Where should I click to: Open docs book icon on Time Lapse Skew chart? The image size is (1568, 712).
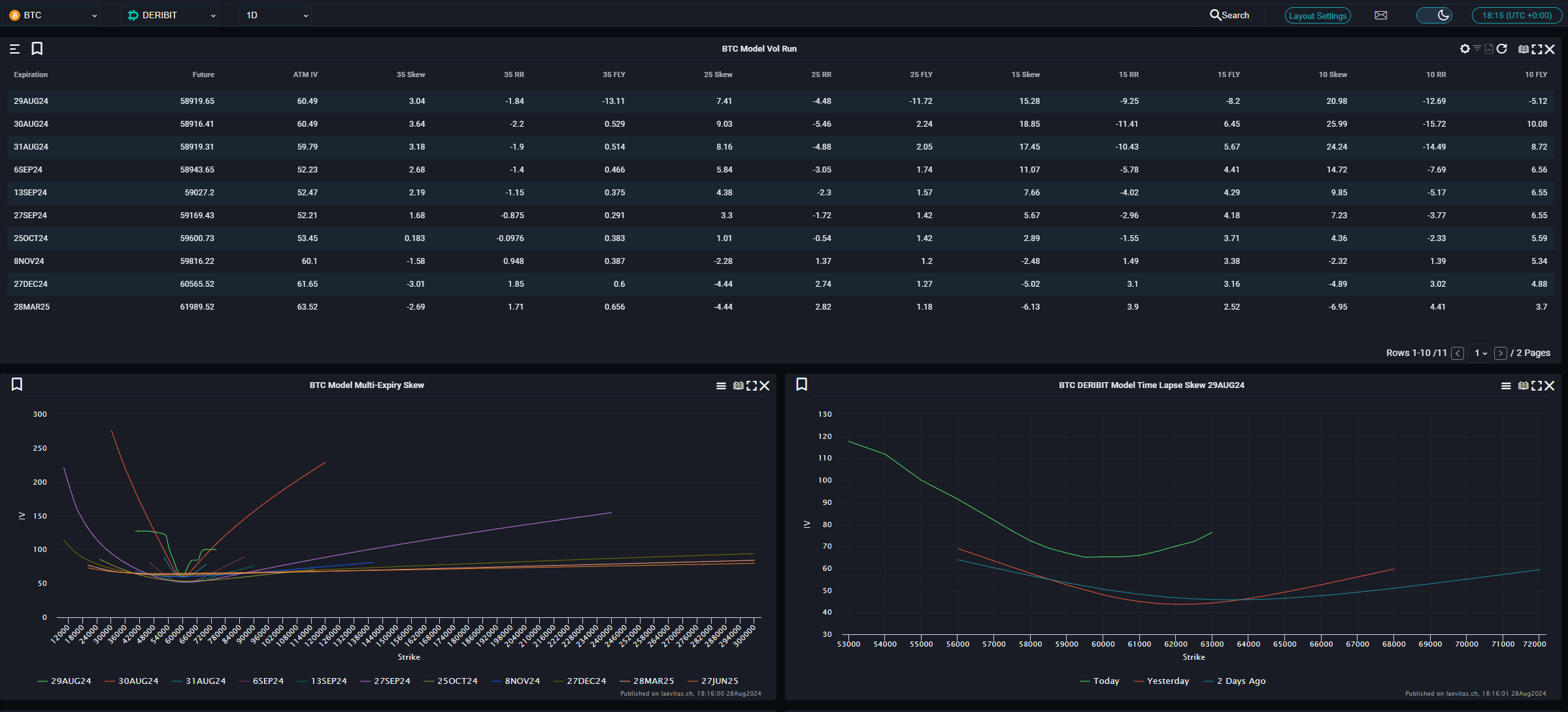(1524, 386)
